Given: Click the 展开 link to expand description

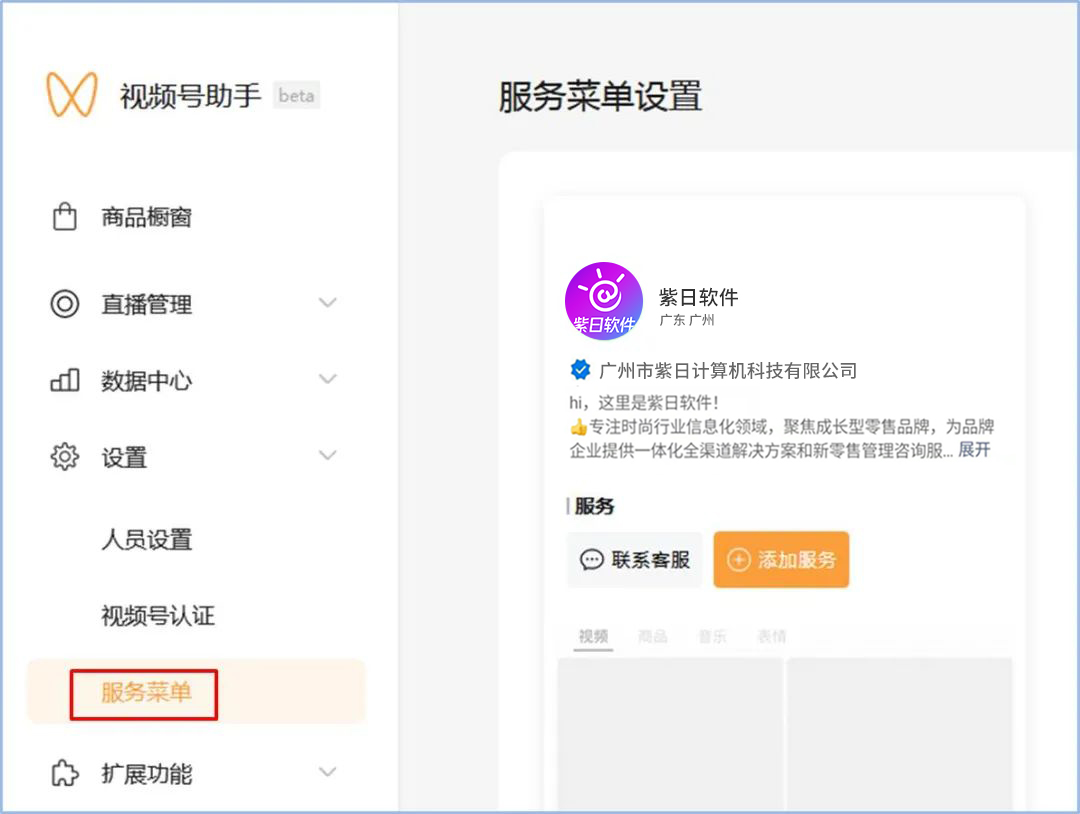Looking at the screenshot, I should [x=974, y=450].
